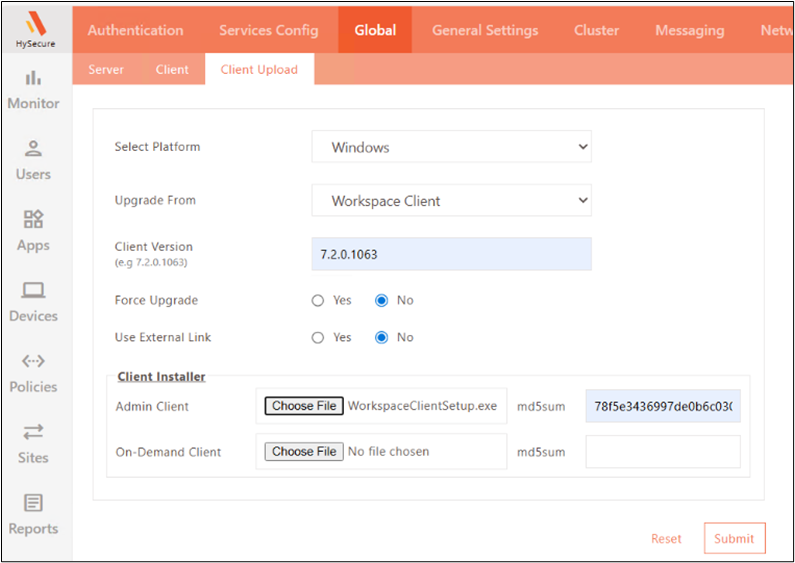Viewport: 795px width, 563px height.
Task: Click the HySecure logo icon
Action: point(35,22)
